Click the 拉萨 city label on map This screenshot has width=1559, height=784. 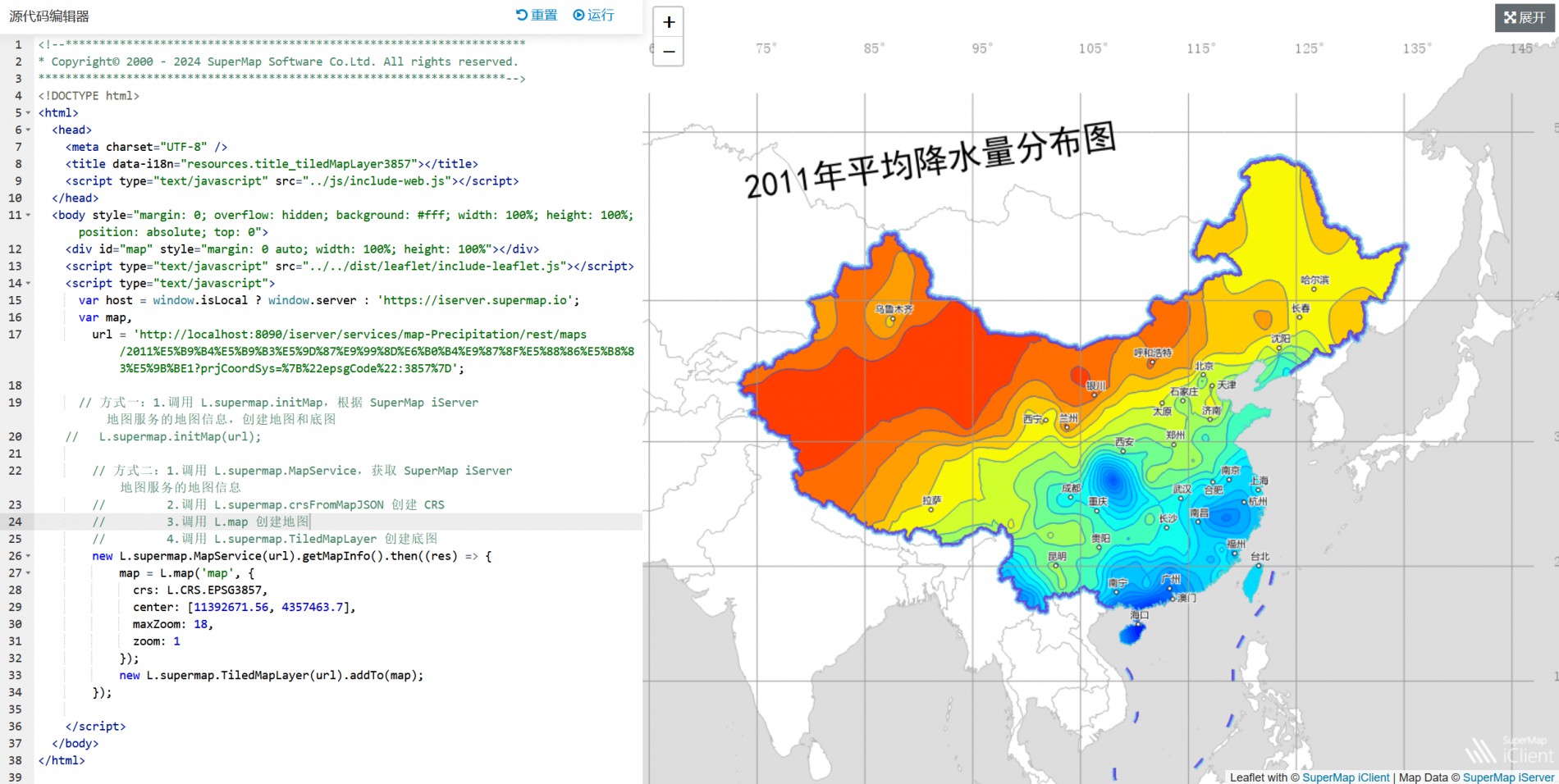(x=931, y=500)
